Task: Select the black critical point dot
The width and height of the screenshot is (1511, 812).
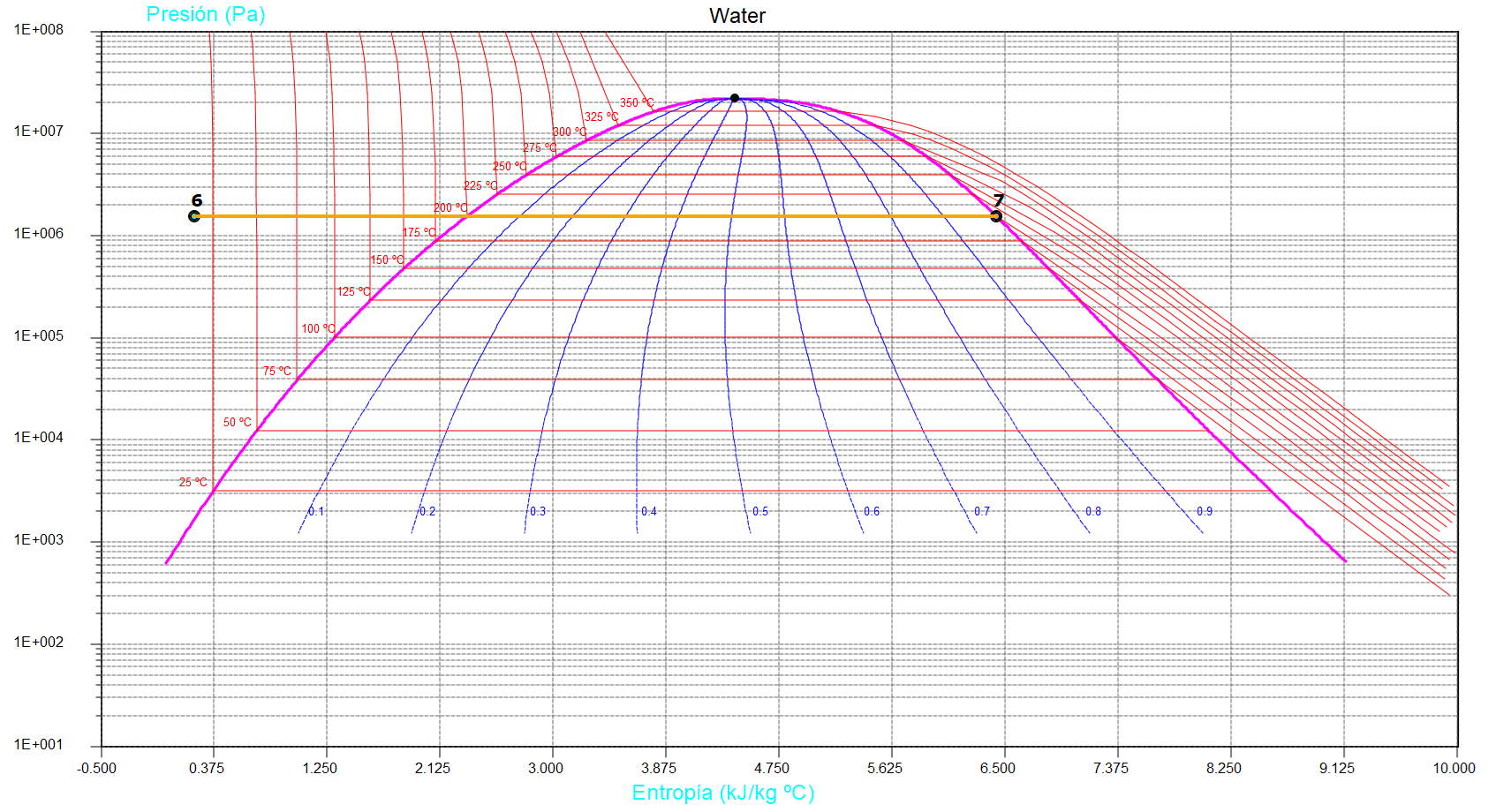Action: point(735,98)
